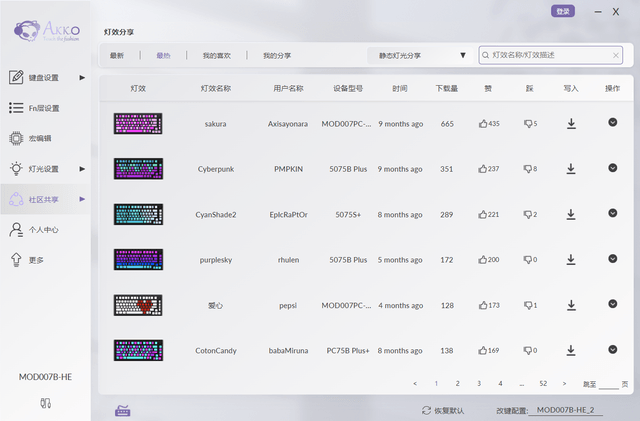Download the pepsi heart effect
This screenshot has height=421, width=640.
click(571, 305)
